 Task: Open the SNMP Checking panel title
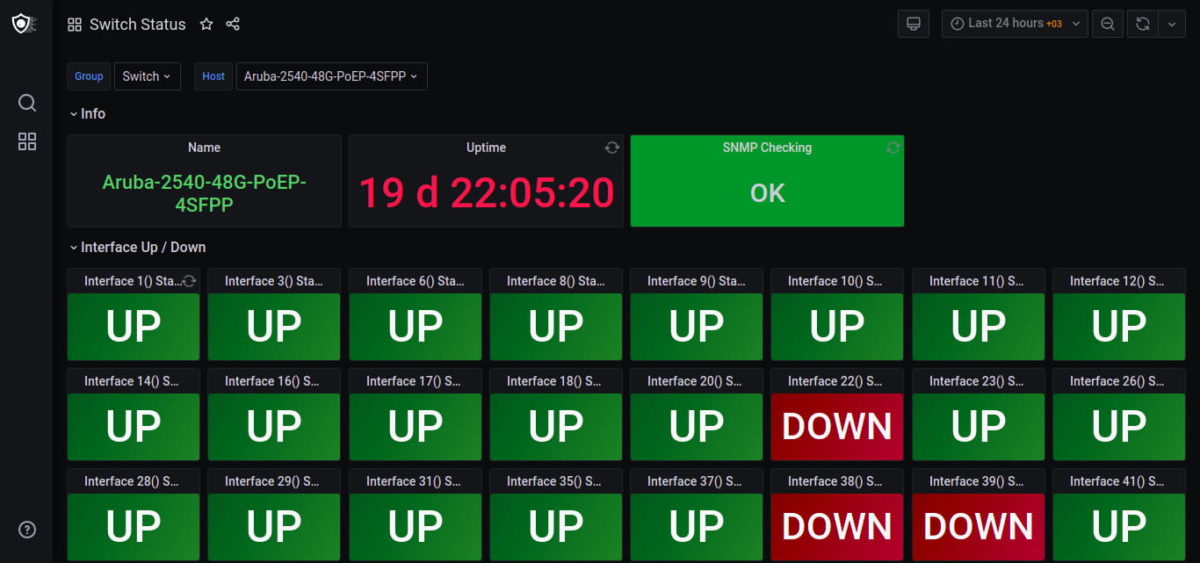click(766, 147)
